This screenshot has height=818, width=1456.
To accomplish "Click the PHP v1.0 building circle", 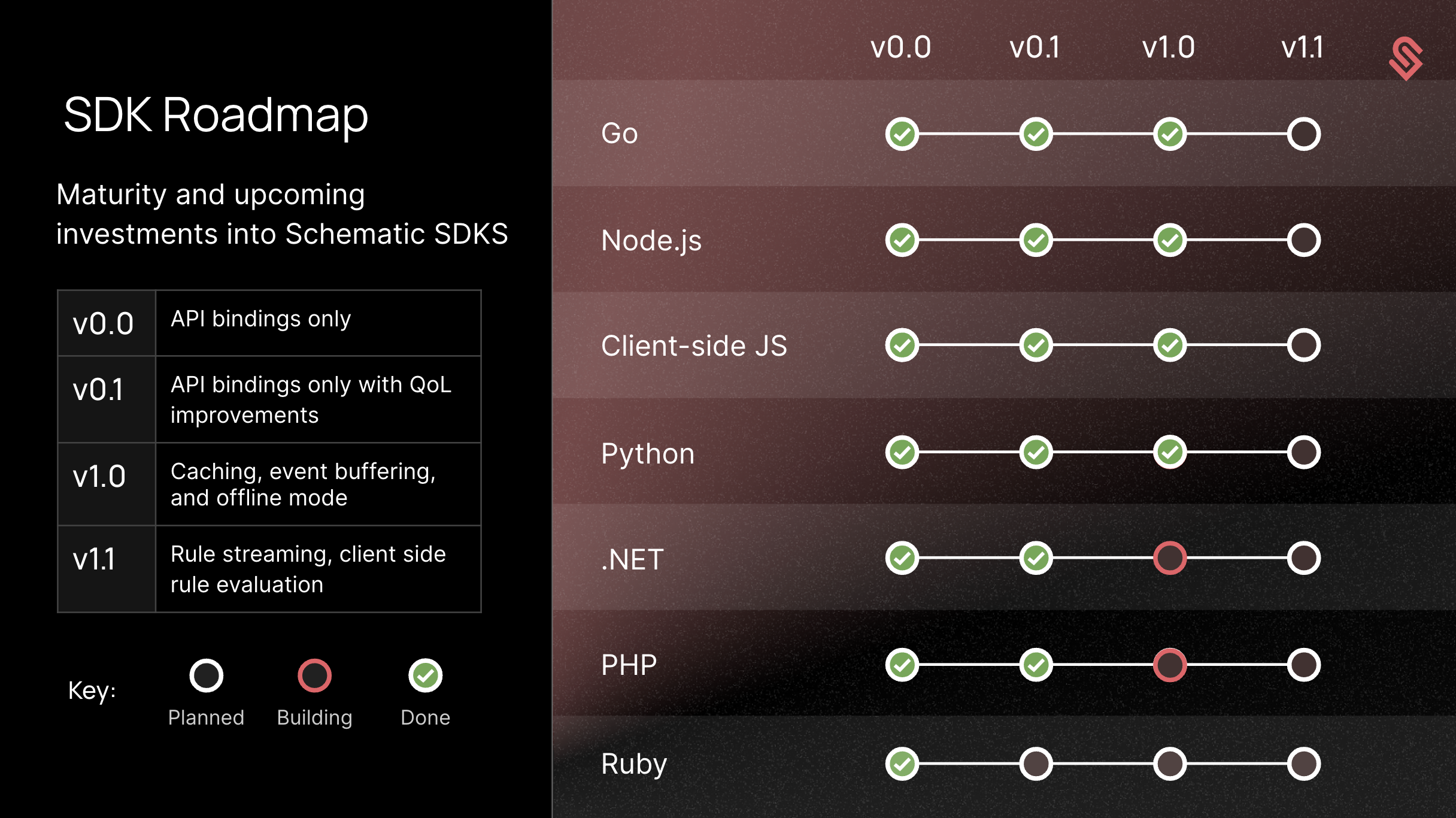I will point(1170,665).
